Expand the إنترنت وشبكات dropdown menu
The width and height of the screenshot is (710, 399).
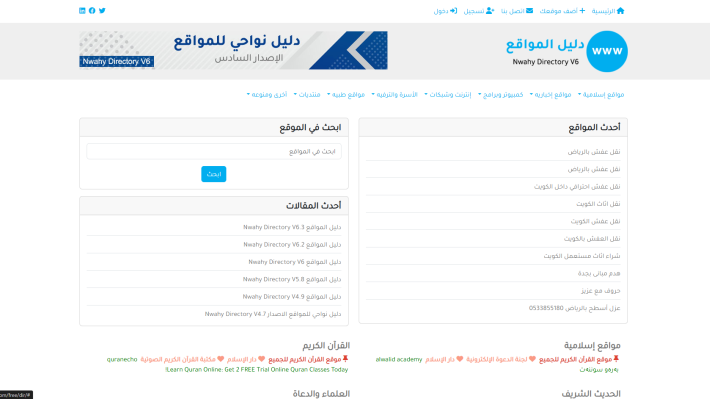(448, 94)
